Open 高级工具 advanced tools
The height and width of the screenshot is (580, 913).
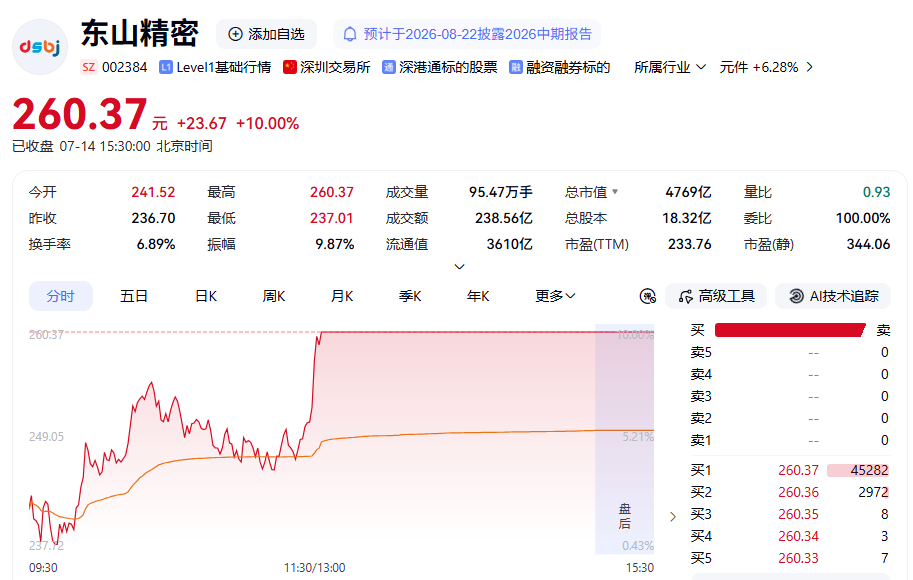pyautogui.click(x=716, y=296)
